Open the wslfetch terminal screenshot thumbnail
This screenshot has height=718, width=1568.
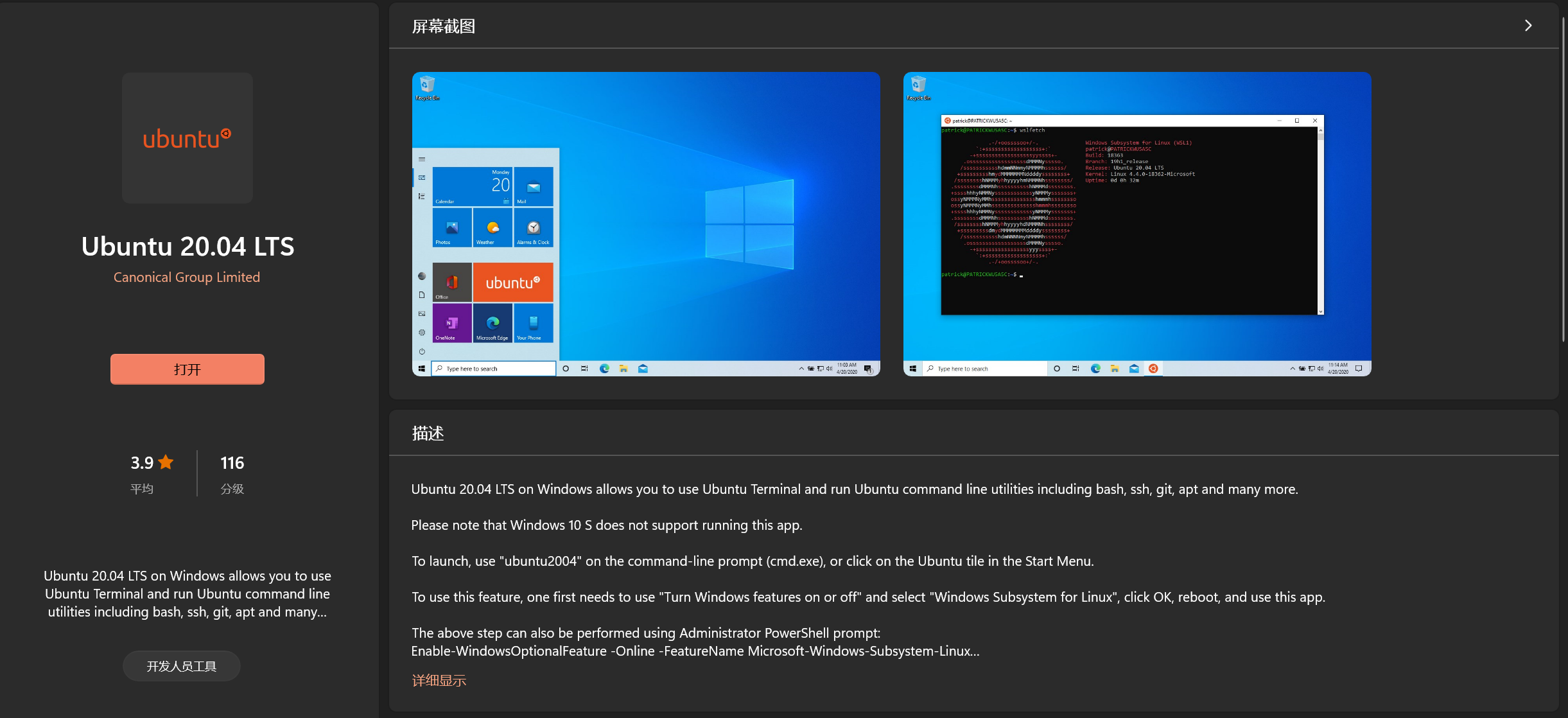click(x=1137, y=223)
